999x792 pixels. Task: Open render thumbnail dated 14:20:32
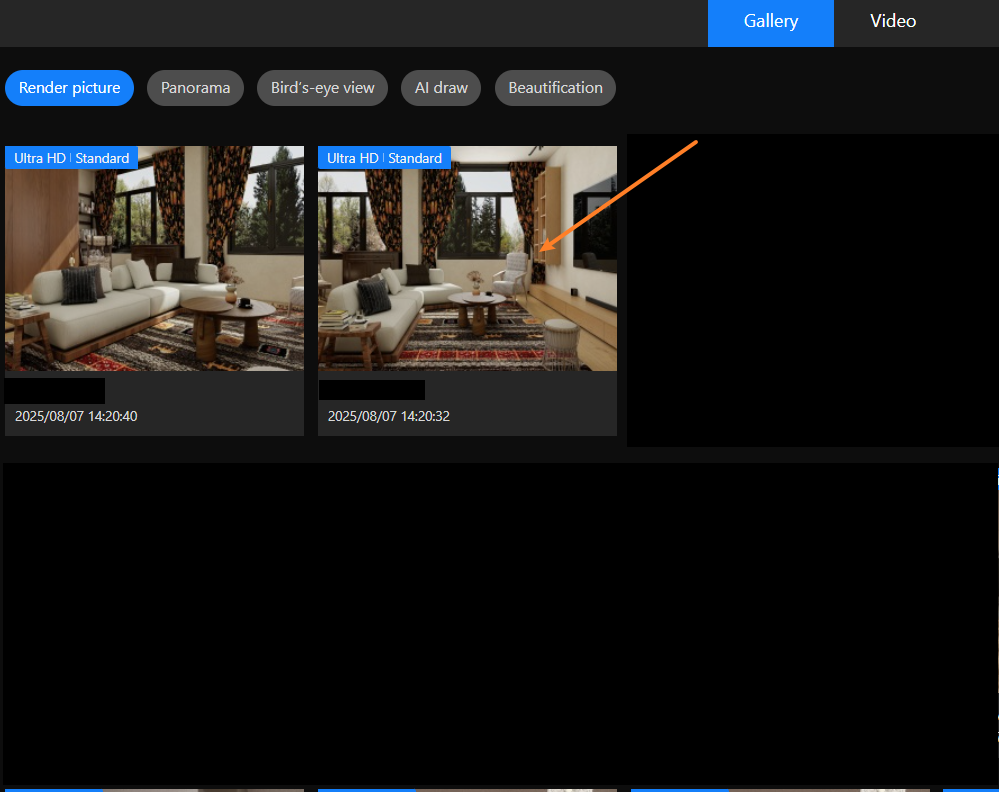[467, 258]
